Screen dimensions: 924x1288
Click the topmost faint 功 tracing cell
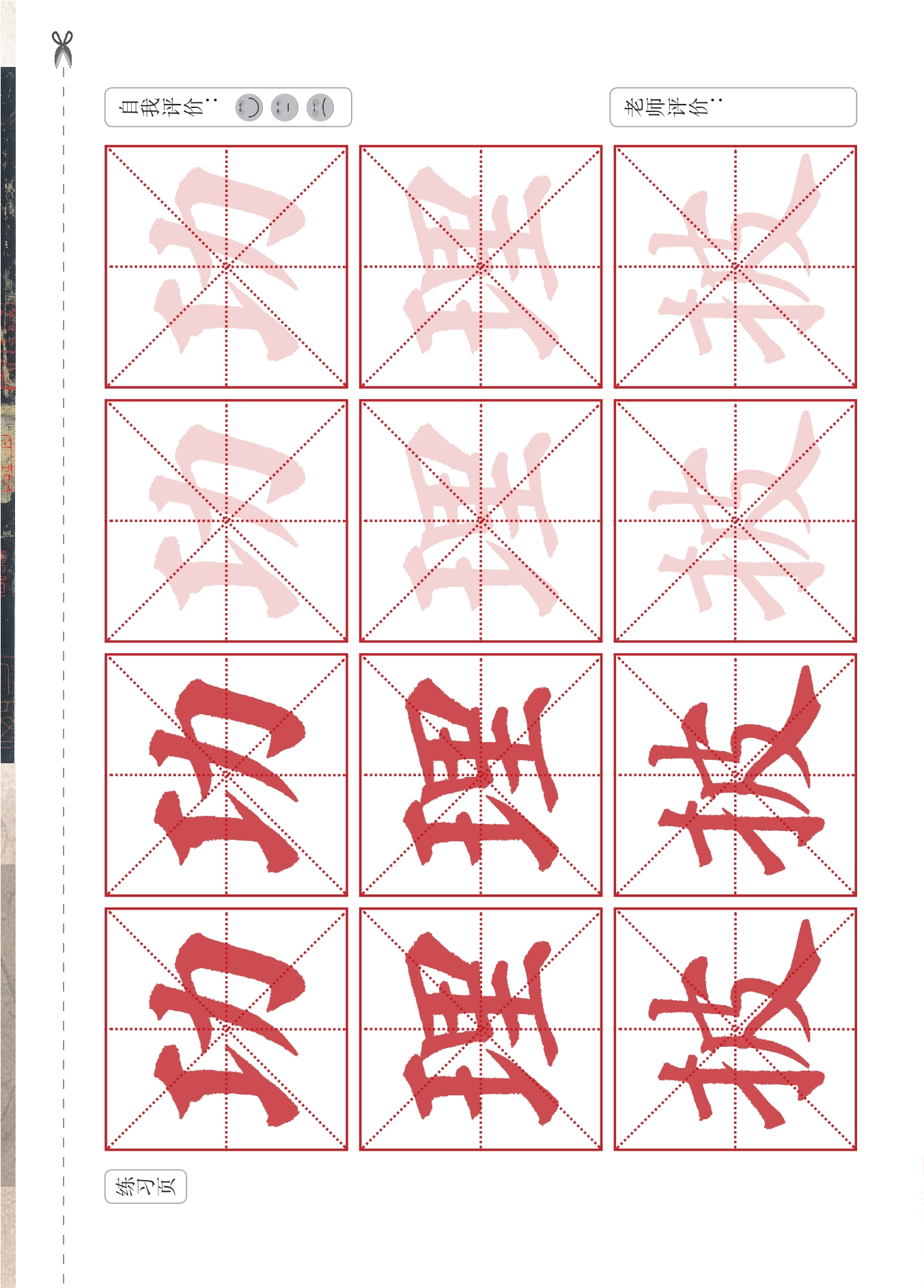click(226, 266)
